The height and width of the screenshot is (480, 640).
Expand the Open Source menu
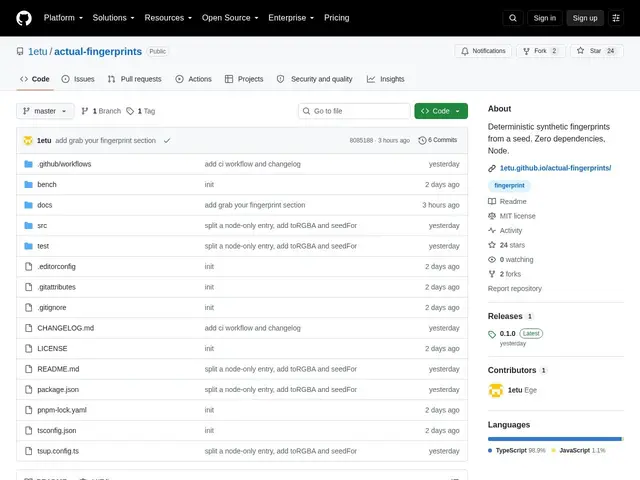[x=230, y=18]
